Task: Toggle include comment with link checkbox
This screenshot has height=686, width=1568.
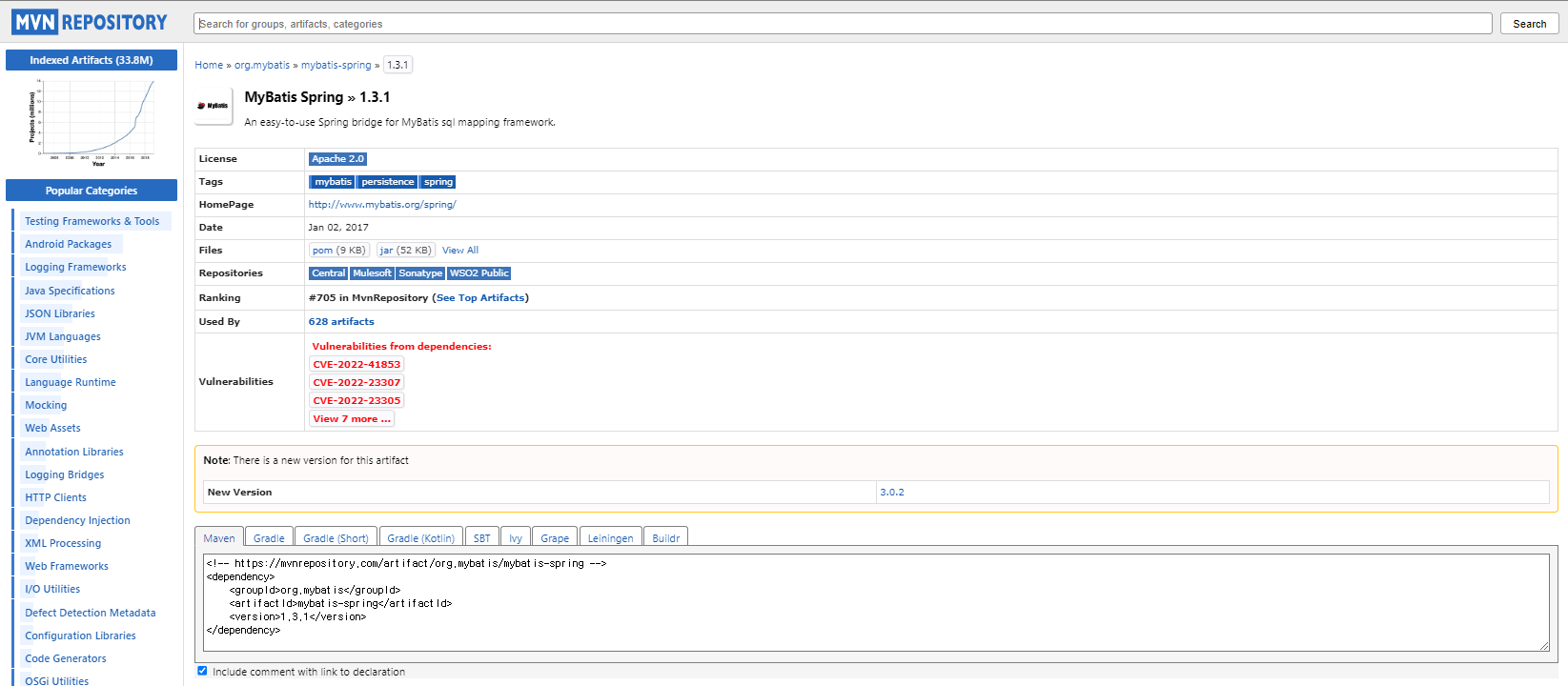Action: (x=202, y=671)
